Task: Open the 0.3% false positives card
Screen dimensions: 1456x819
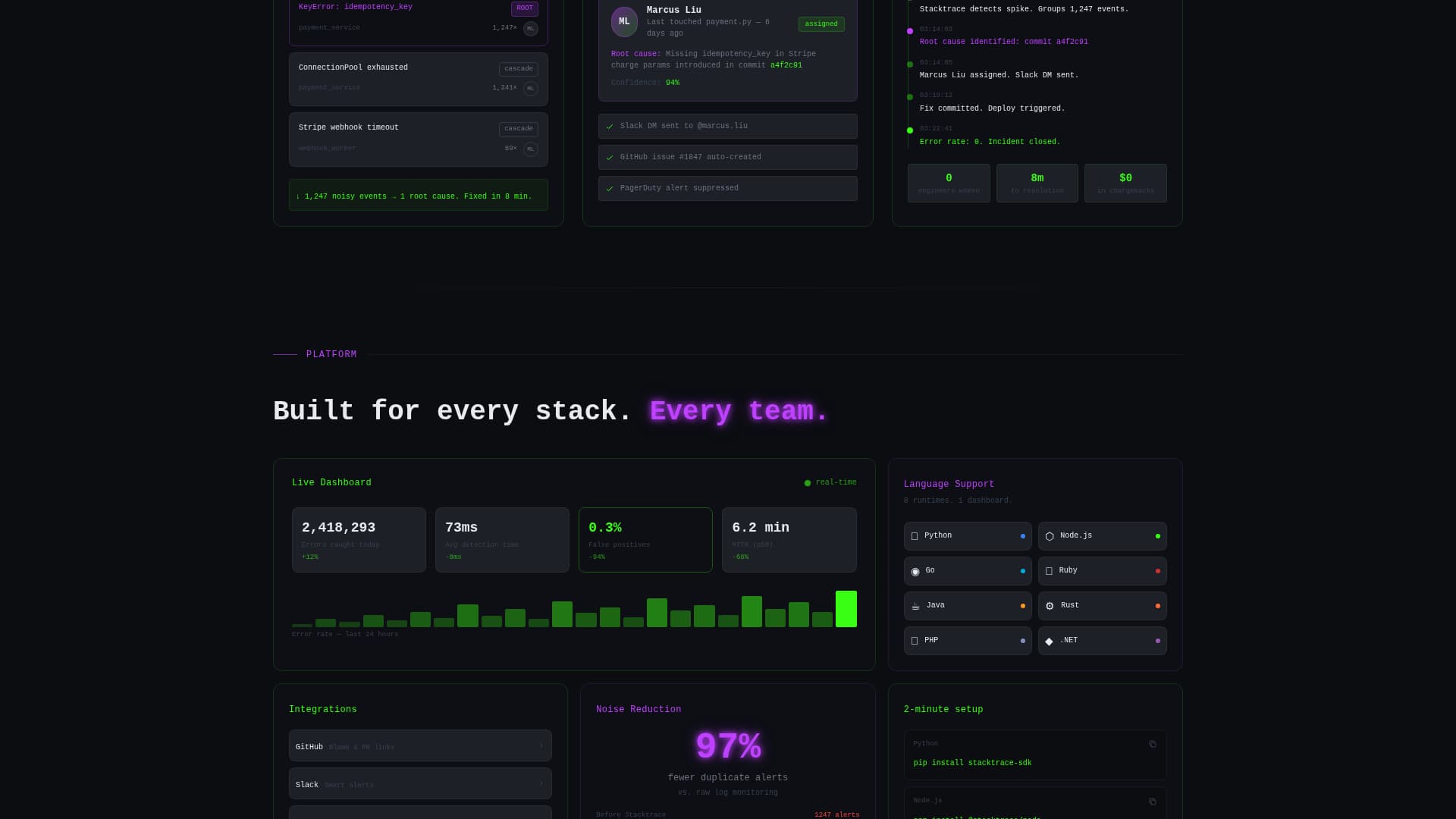Action: pyautogui.click(x=645, y=540)
